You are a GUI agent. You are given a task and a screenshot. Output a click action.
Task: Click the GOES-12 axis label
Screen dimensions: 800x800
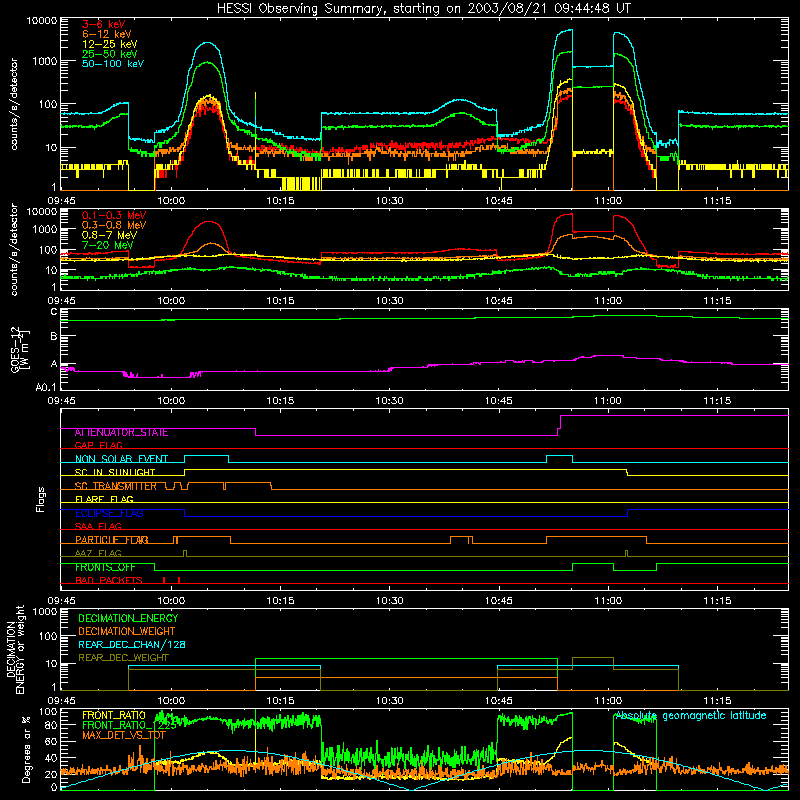[20, 350]
